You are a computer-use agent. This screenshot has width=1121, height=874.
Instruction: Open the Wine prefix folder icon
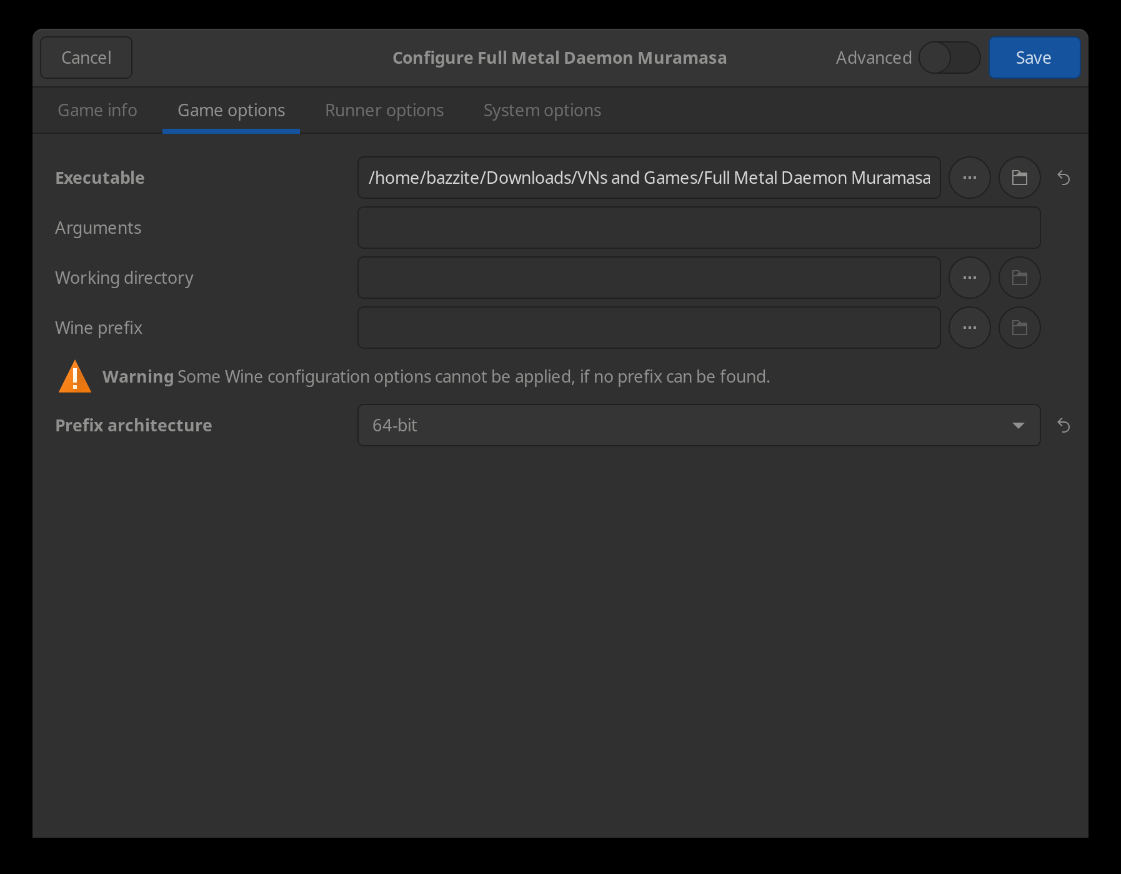click(1019, 328)
